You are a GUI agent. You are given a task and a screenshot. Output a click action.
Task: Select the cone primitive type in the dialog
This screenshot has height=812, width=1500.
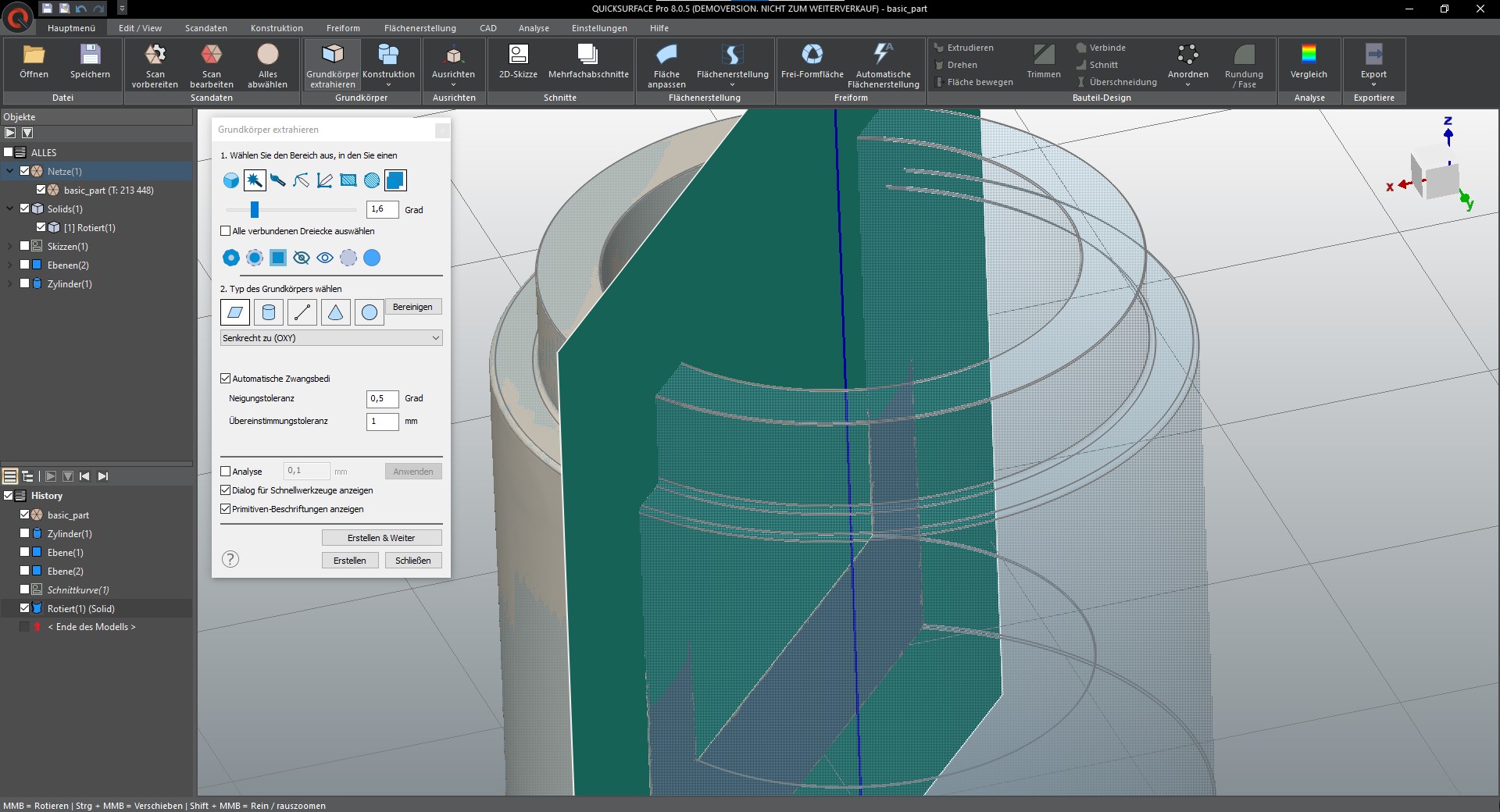coord(335,312)
